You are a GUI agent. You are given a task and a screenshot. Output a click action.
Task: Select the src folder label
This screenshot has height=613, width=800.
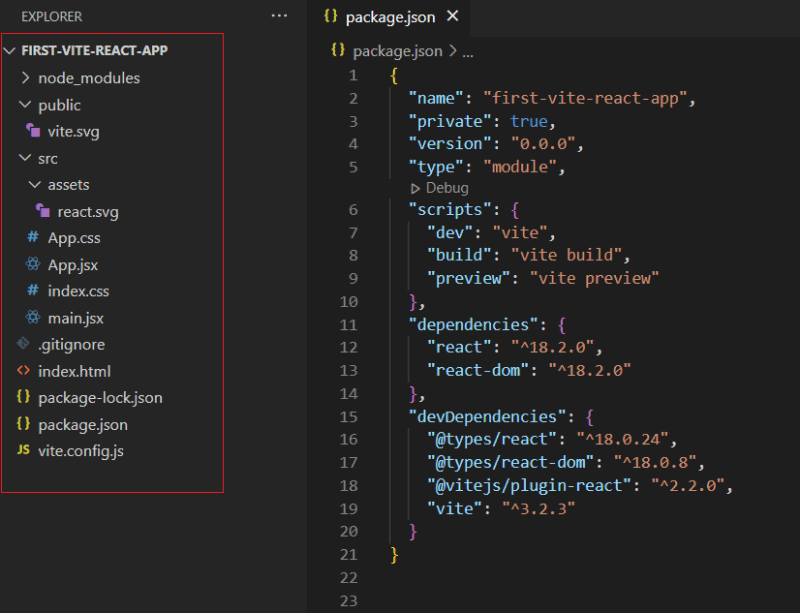[x=48, y=159]
